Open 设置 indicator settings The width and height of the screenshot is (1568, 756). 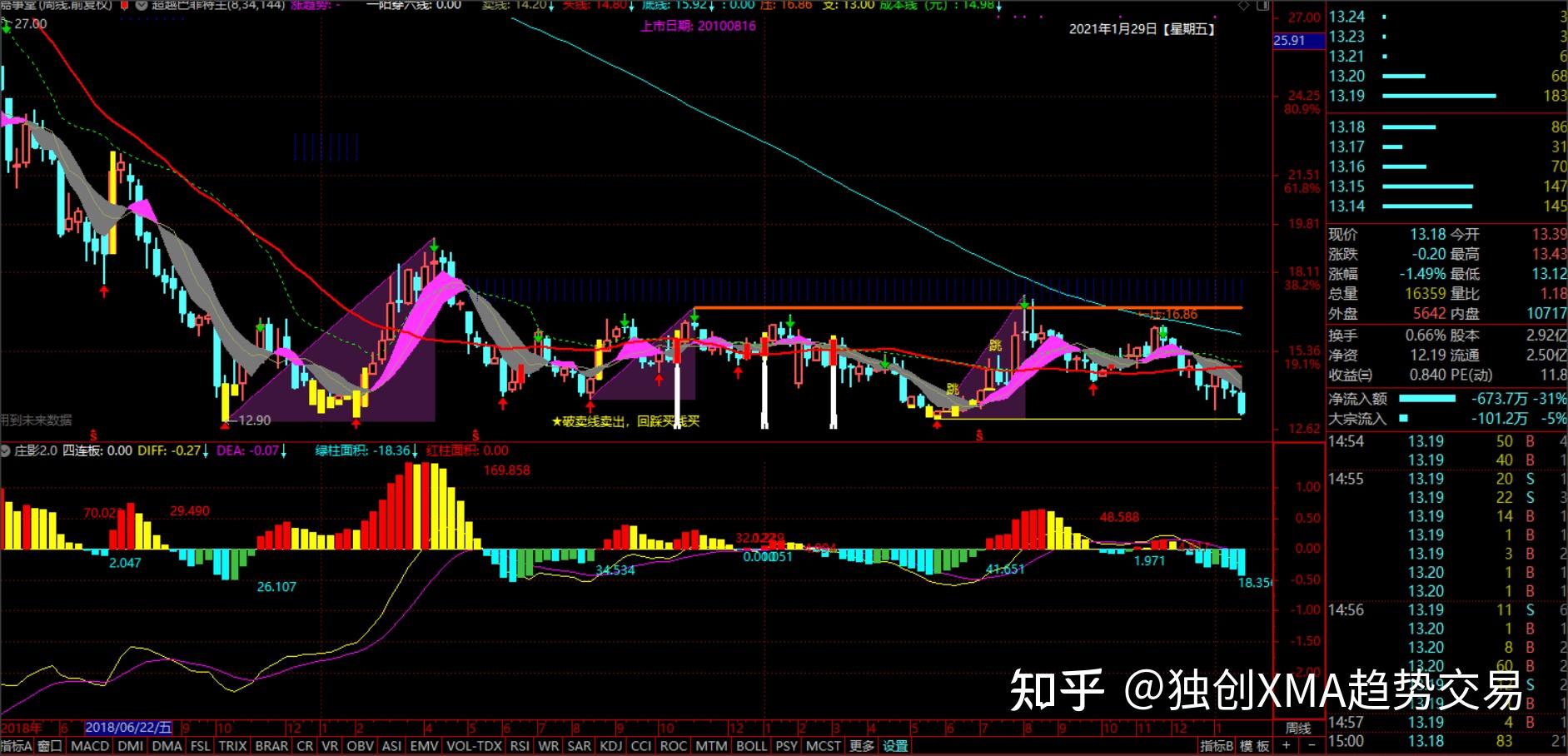pos(895,746)
